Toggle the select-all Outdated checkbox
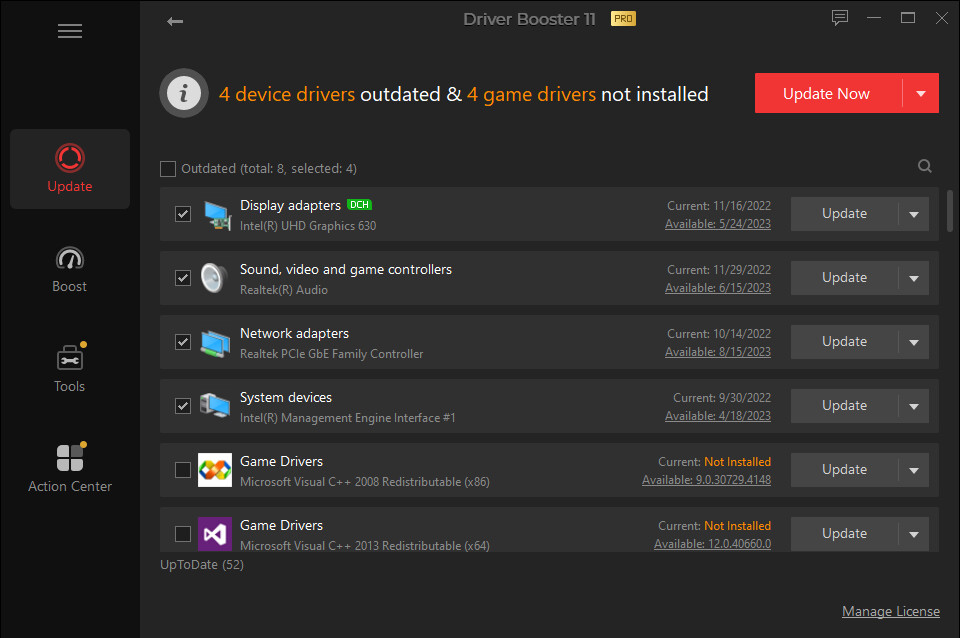 [168, 169]
